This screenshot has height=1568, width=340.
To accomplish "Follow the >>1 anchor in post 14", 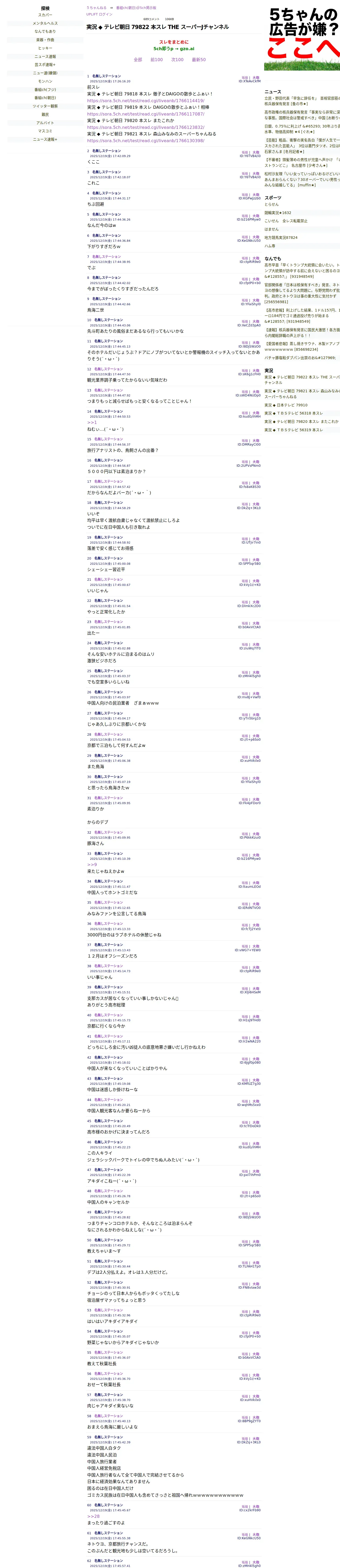I will coord(91,422).
